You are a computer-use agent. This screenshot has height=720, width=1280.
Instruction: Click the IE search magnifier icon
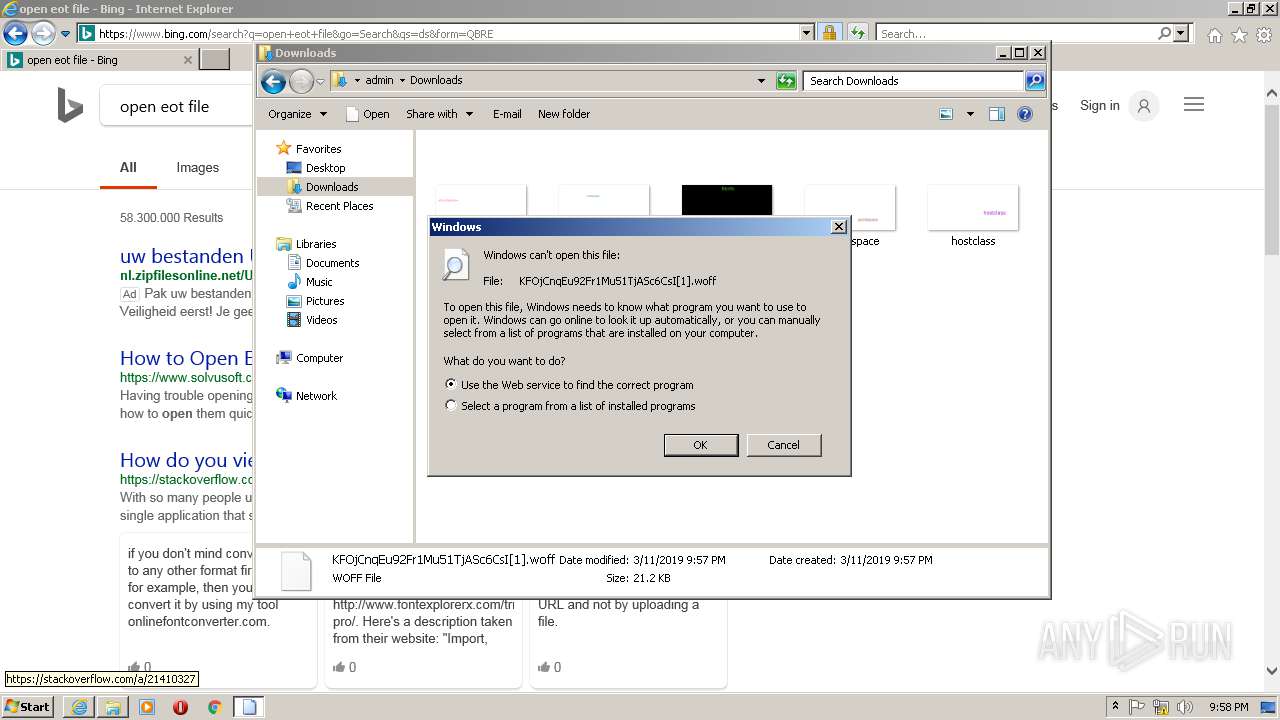point(1164,33)
